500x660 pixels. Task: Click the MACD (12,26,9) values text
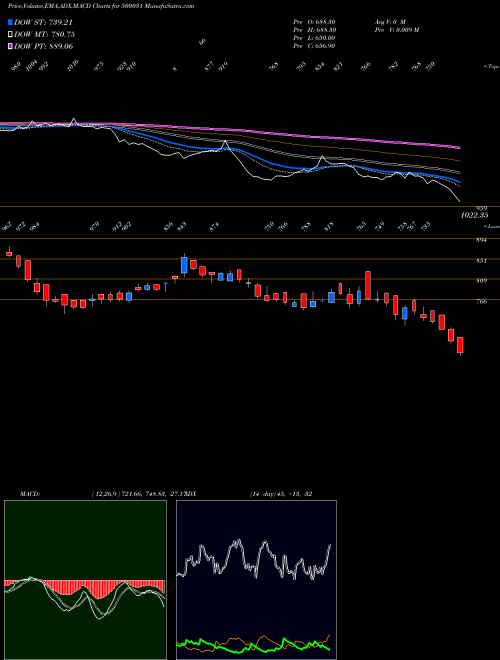coord(137,493)
